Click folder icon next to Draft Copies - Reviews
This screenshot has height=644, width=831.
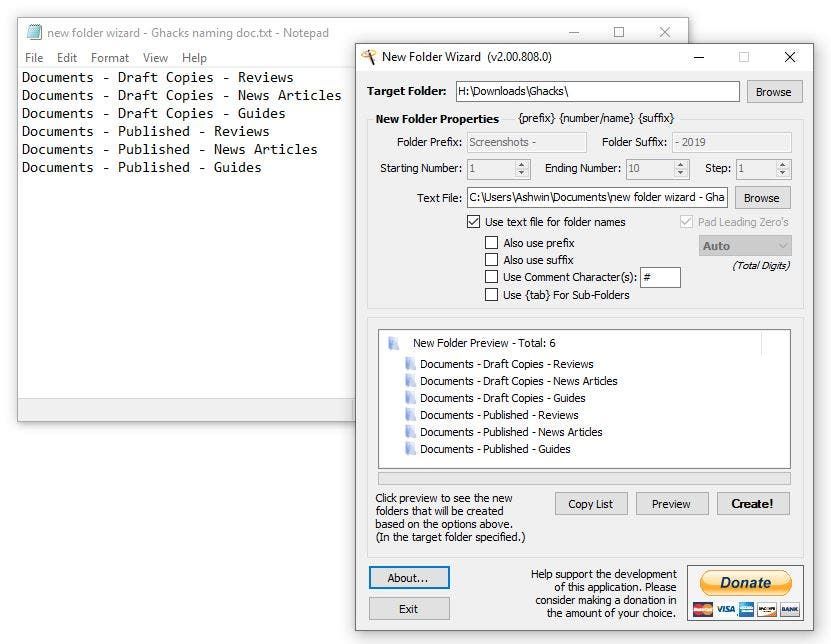point(410,364)
